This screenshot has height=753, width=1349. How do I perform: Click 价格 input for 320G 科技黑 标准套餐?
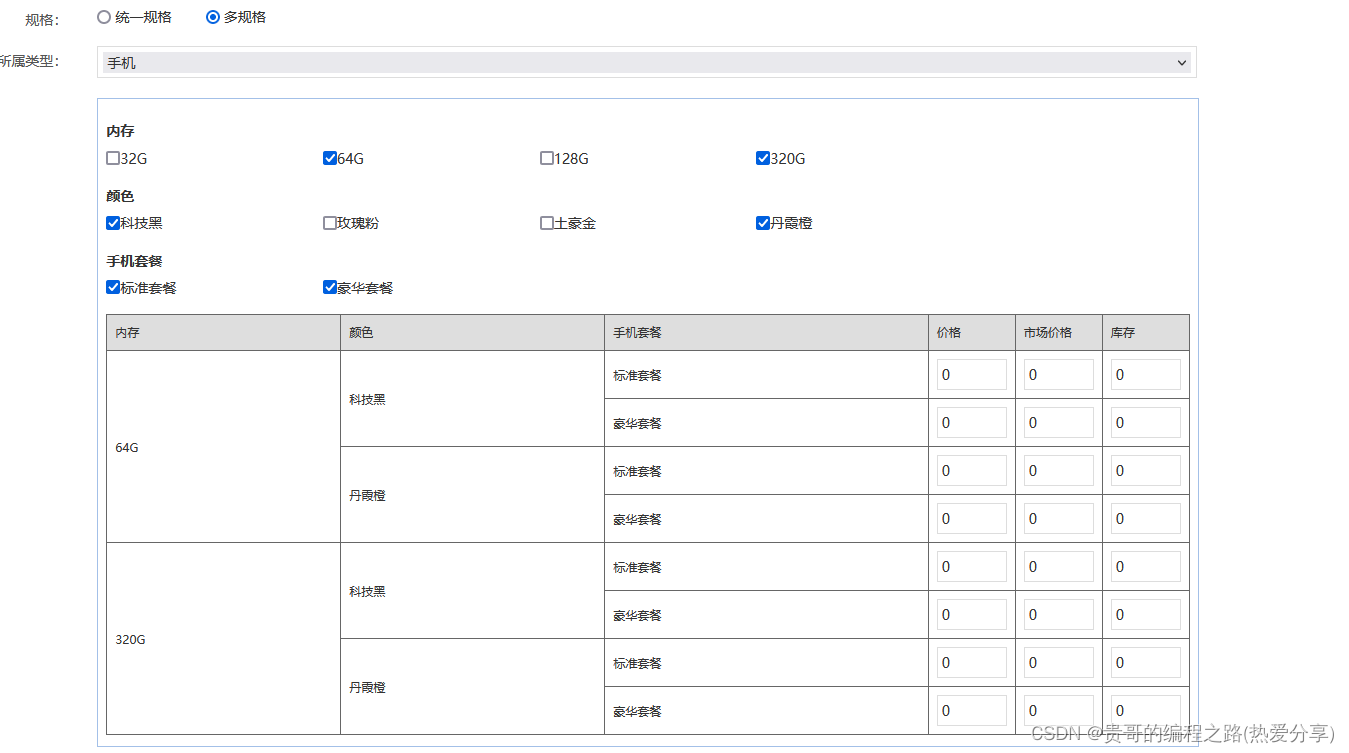click(x=972, y=567)
